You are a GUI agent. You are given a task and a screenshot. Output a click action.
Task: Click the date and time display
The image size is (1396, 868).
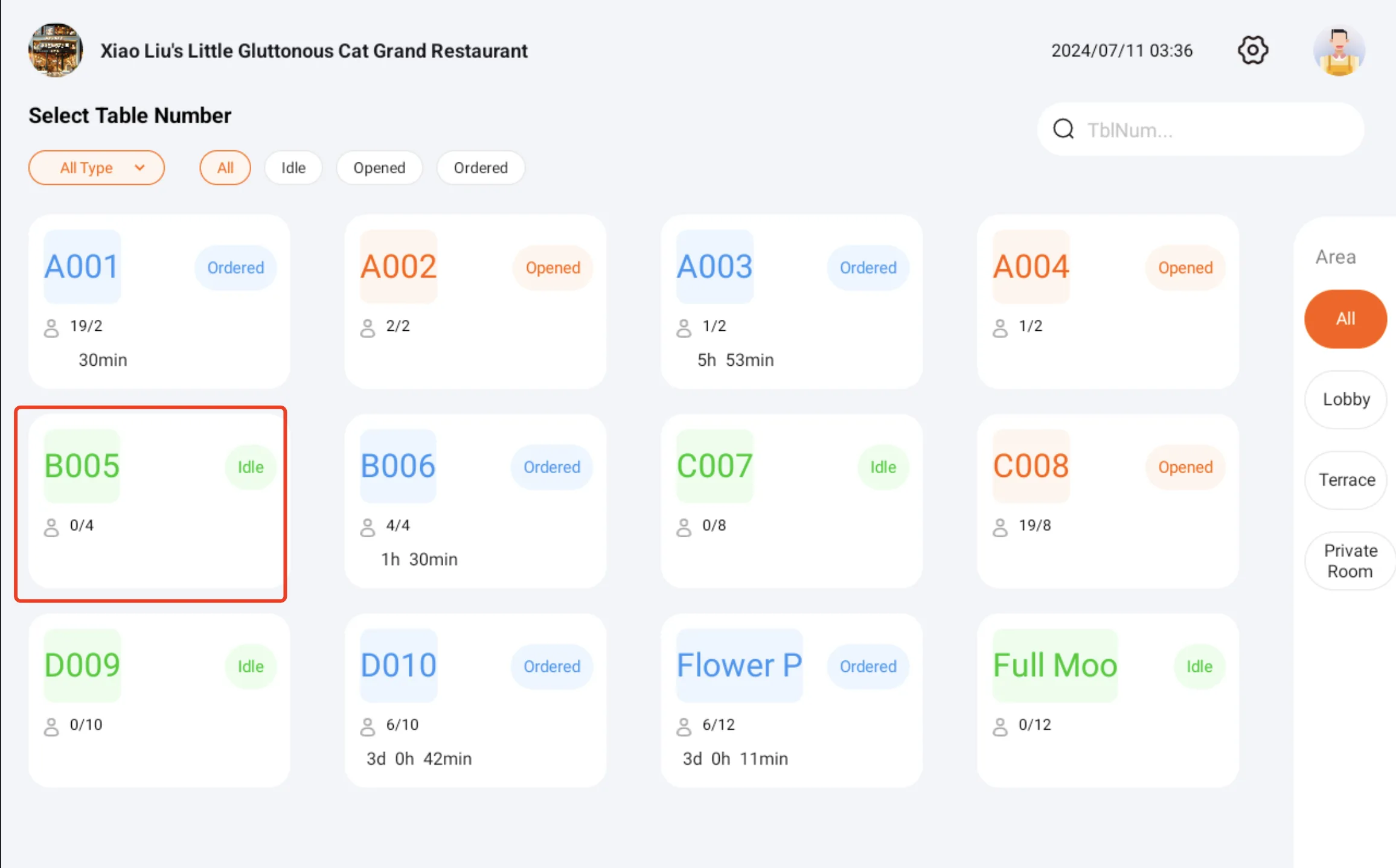coord(1122,51)
